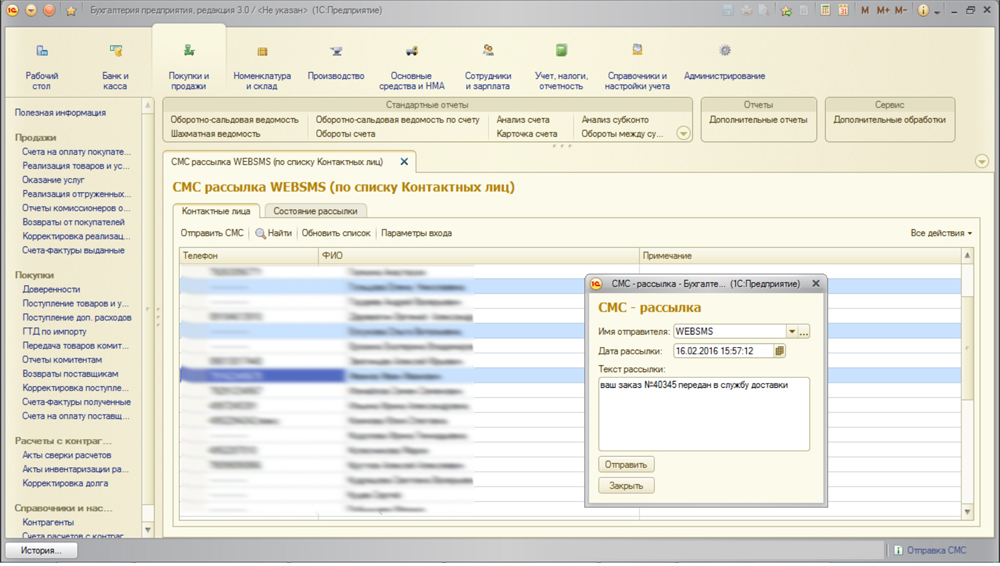Viewport: 1000px width, 566px height.
Task: Click the Найти magnifier button
Action: coord(274,233)
